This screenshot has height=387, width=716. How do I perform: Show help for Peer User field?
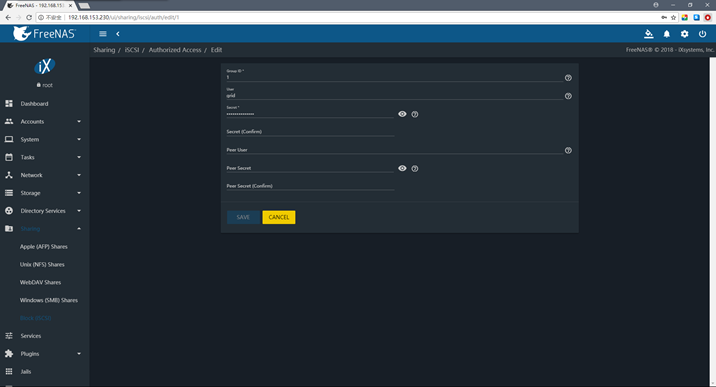568,151
